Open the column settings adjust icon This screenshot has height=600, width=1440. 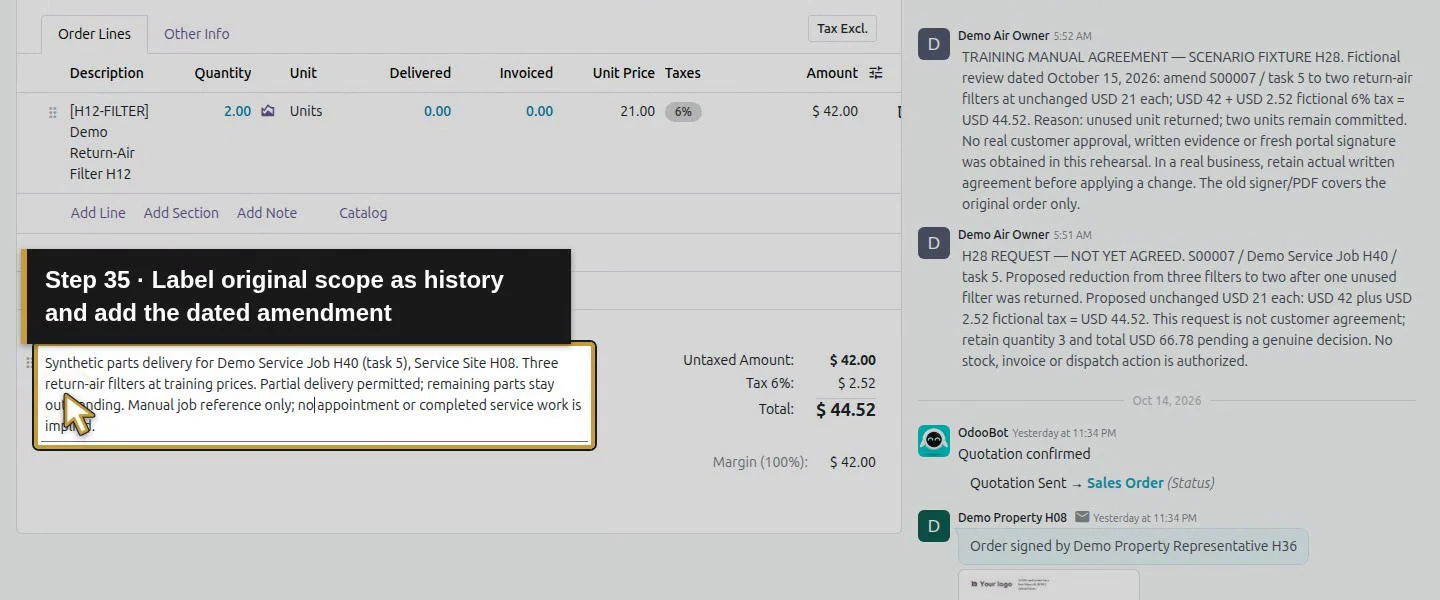pyautogui.click(x=876, y=73)
